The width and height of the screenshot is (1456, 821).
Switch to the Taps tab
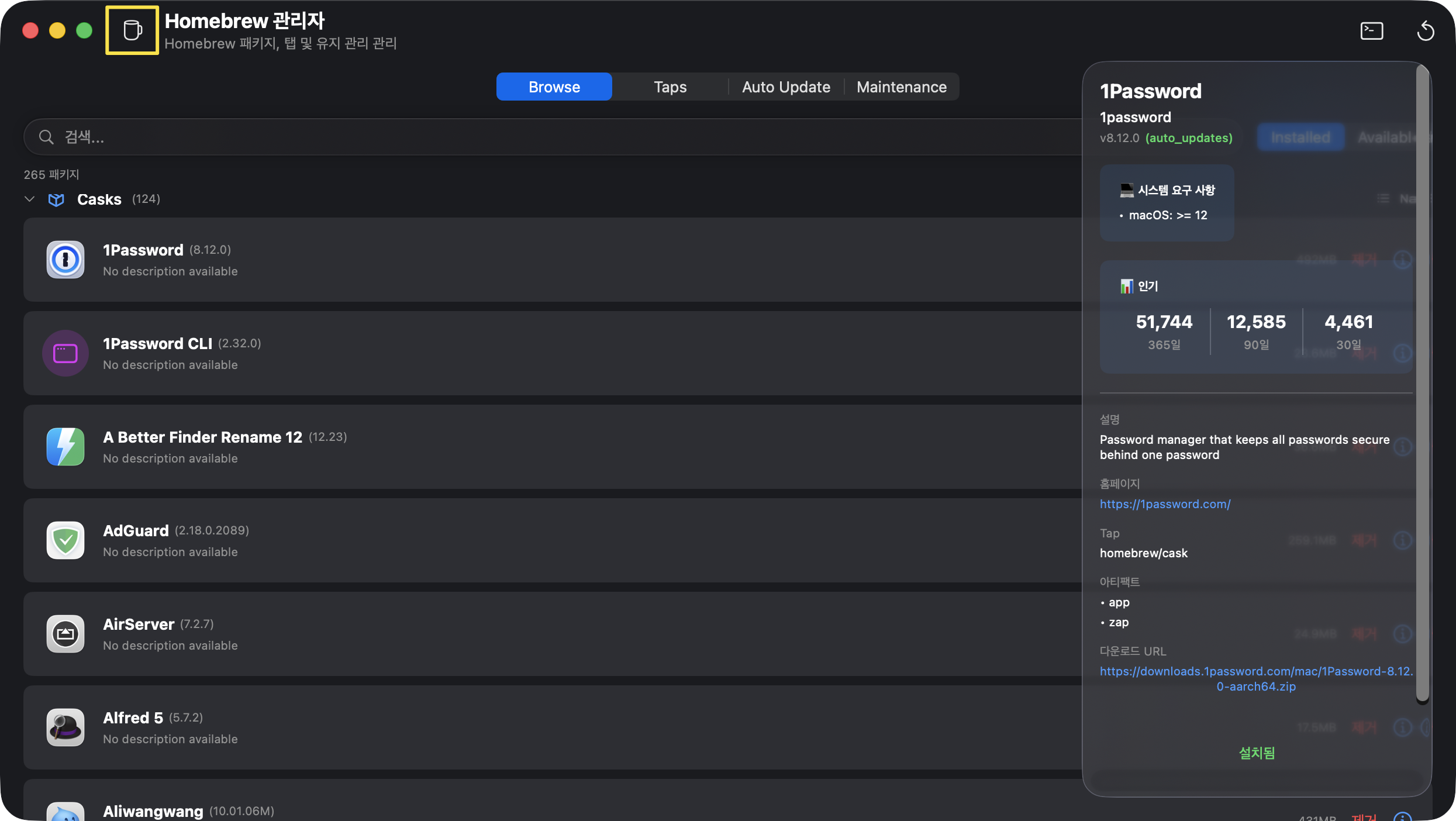click(670, 87)
